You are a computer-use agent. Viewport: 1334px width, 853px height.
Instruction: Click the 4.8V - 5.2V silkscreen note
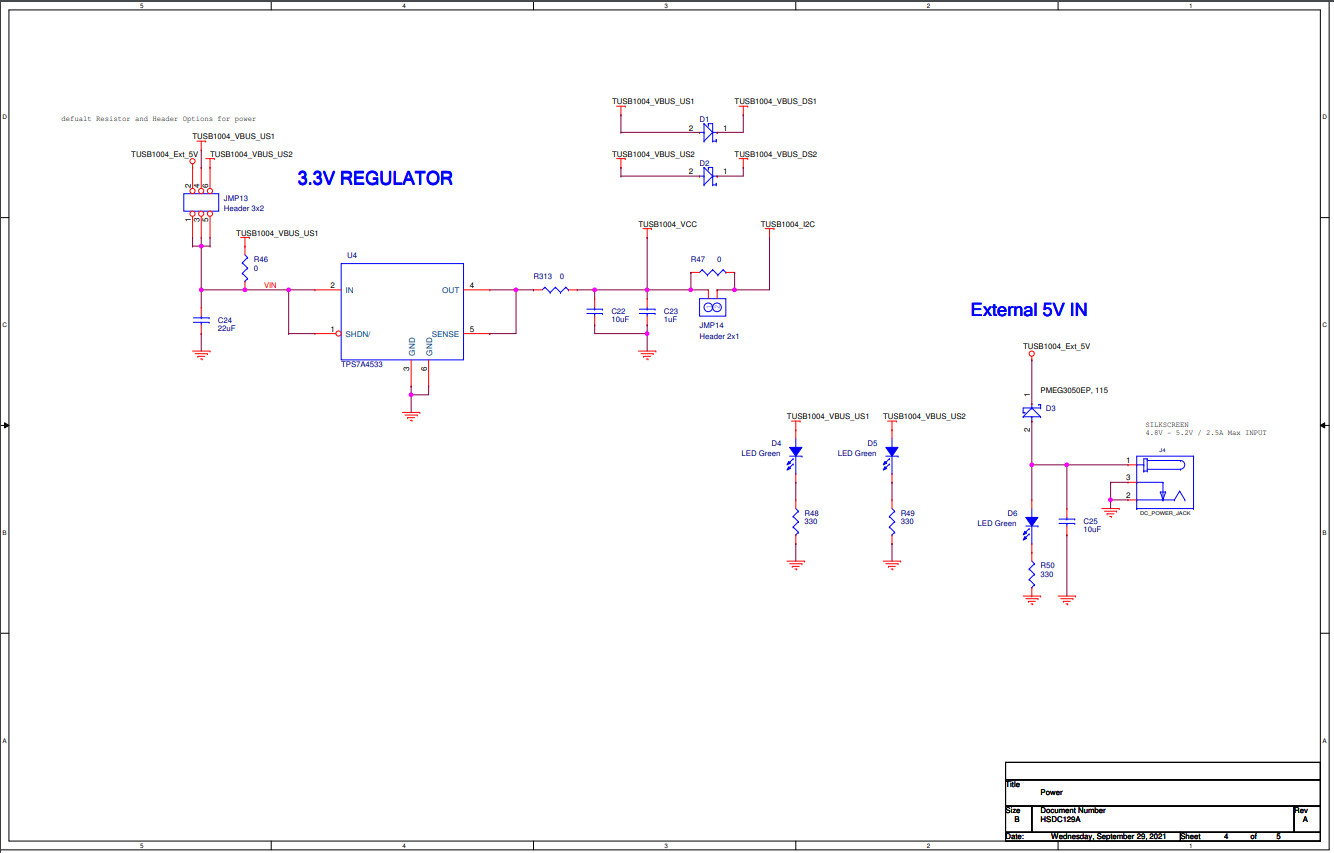(1205, 433)
